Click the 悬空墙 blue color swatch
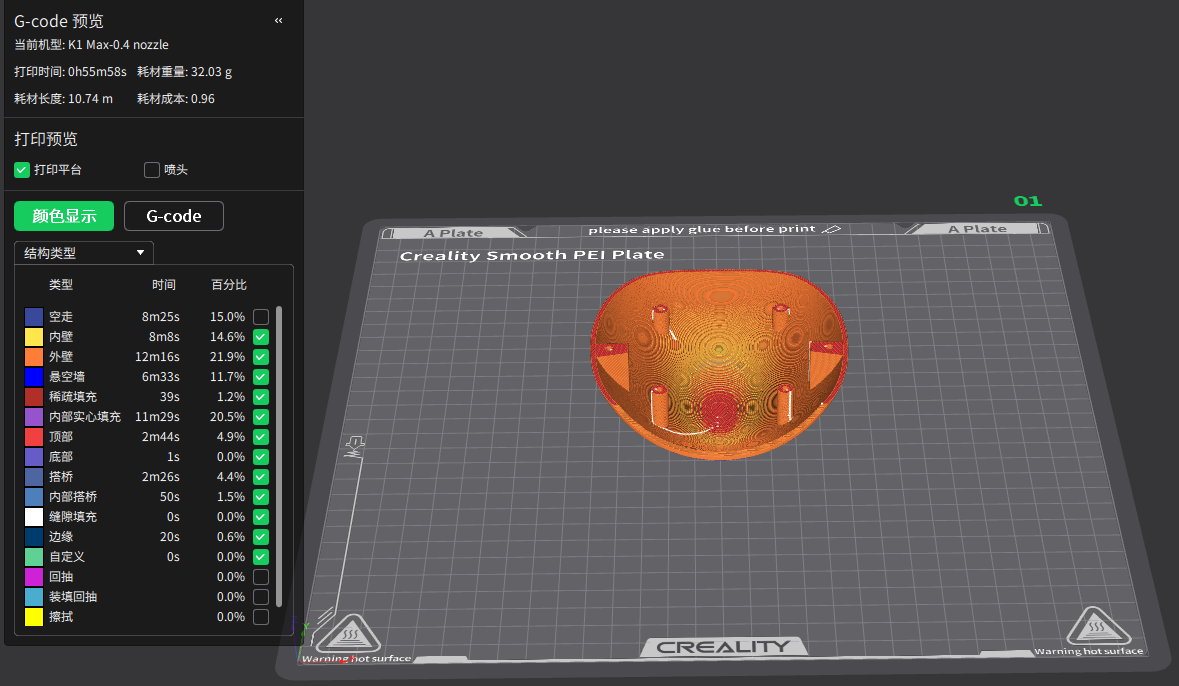Image resolution: width=1179 pixels, height=686 pixels. tap(34, 377)
